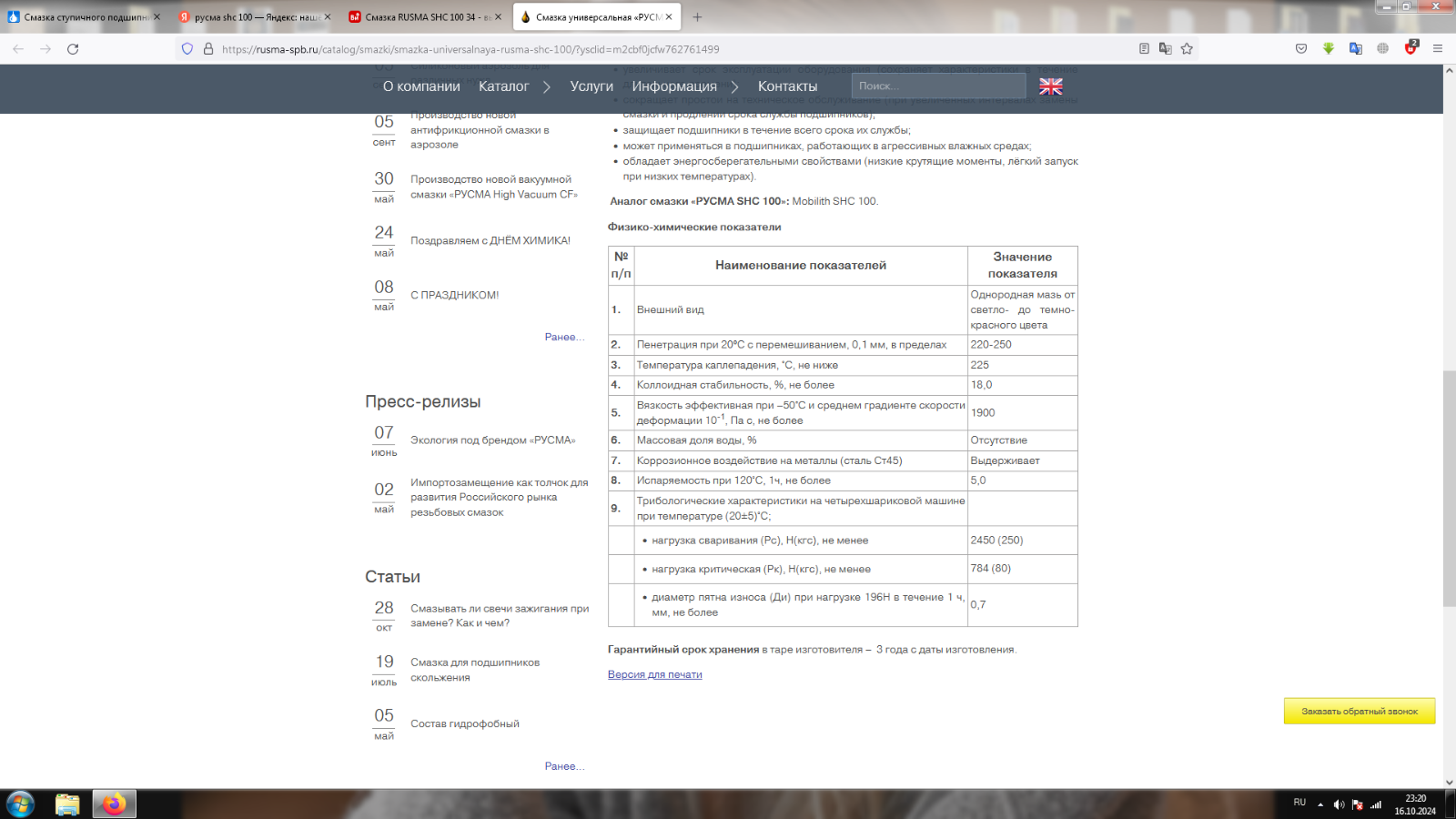
Task: Toggle reader view for this page
Action: [1144, 49]
